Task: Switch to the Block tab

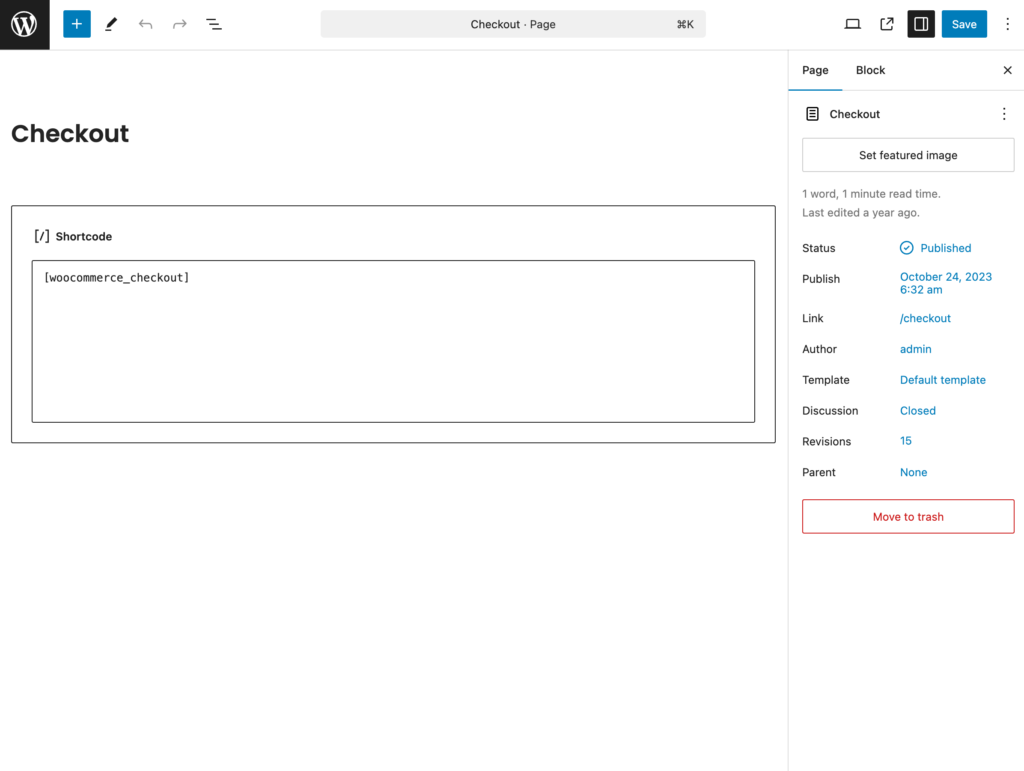Action: pos(870,70)
